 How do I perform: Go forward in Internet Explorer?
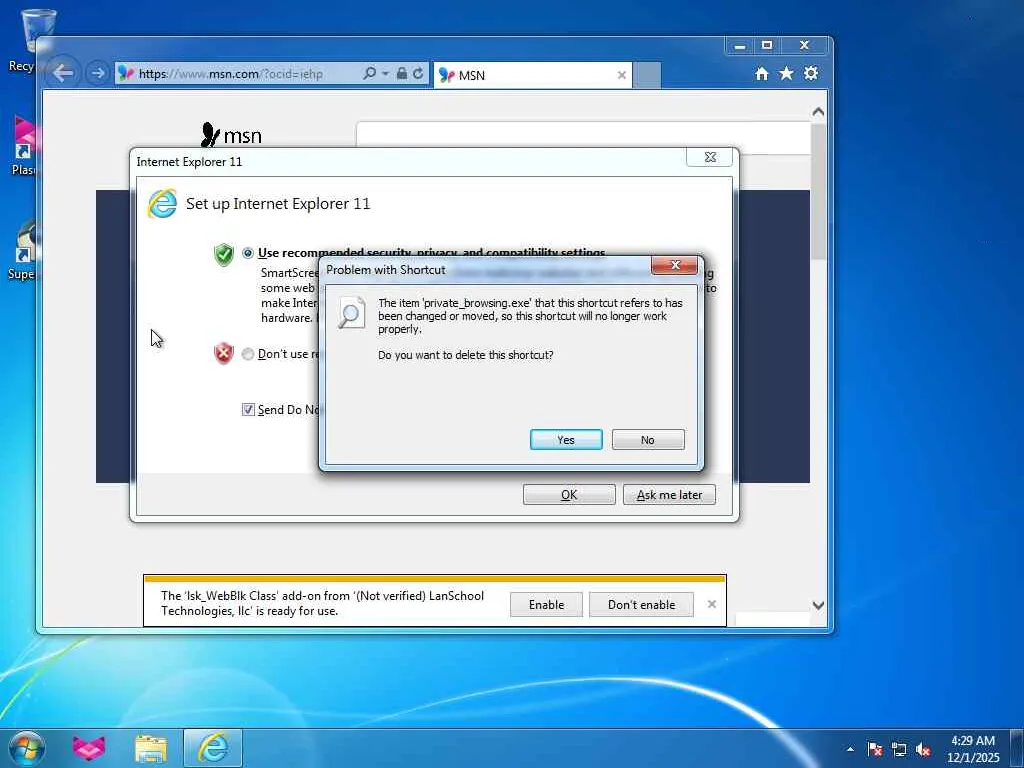click(97, 73)
